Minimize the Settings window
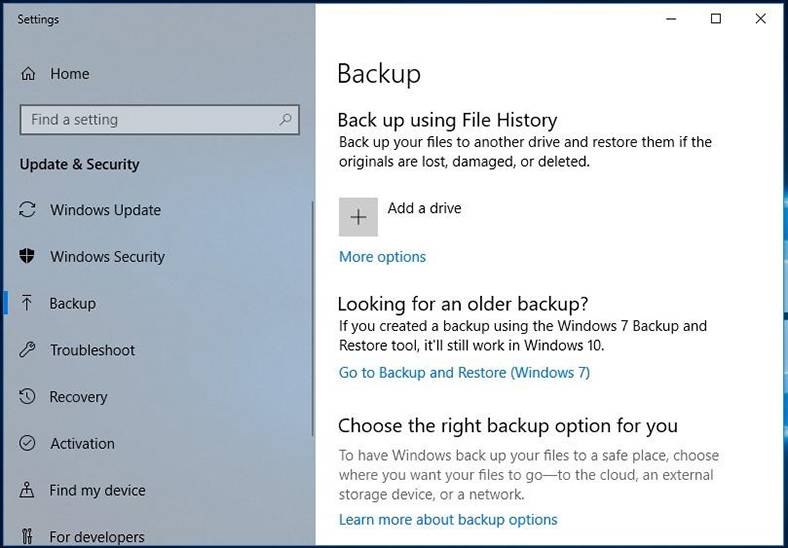The height and width of the screenshot is (548, 788). pyautogui.click(x=671, y=19)
